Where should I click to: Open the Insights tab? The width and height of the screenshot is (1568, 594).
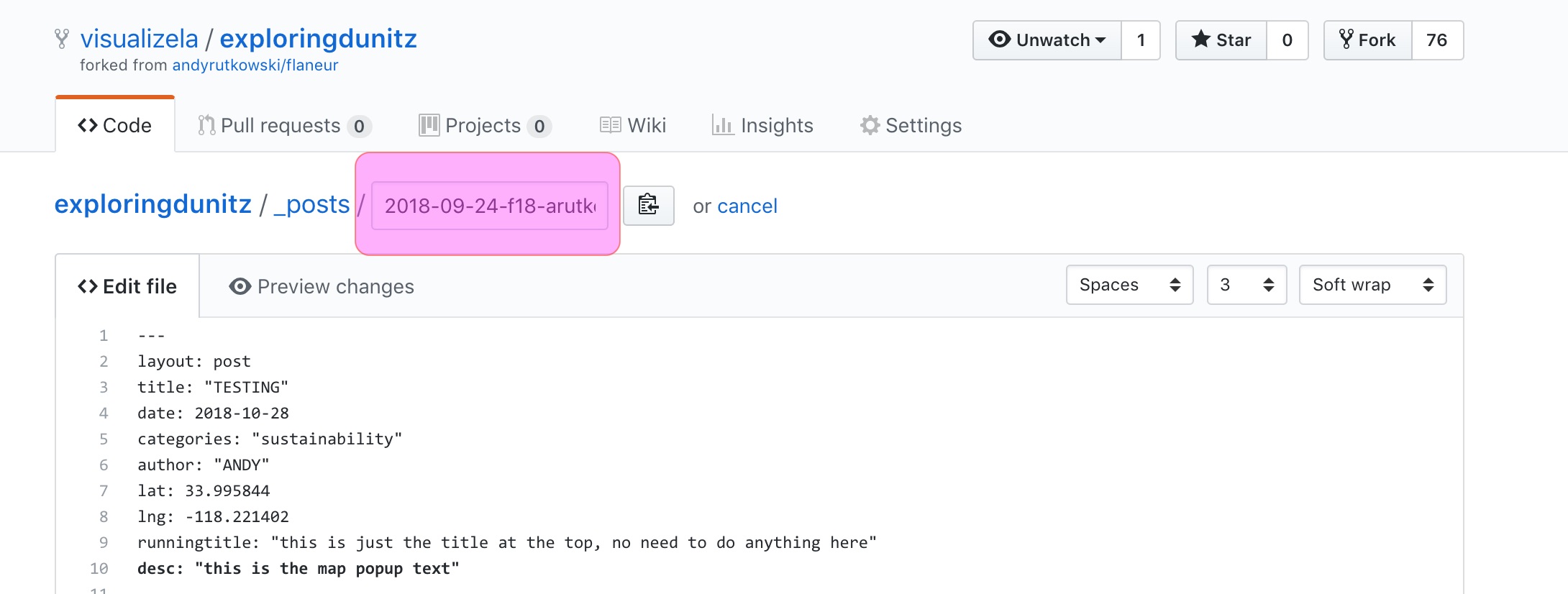tap(762, 126)
